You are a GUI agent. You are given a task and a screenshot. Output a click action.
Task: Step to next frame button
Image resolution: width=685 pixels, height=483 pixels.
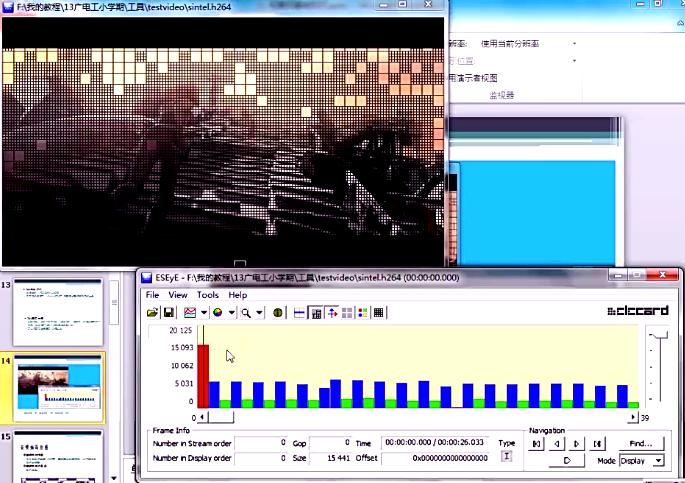(x=577, y=444)
